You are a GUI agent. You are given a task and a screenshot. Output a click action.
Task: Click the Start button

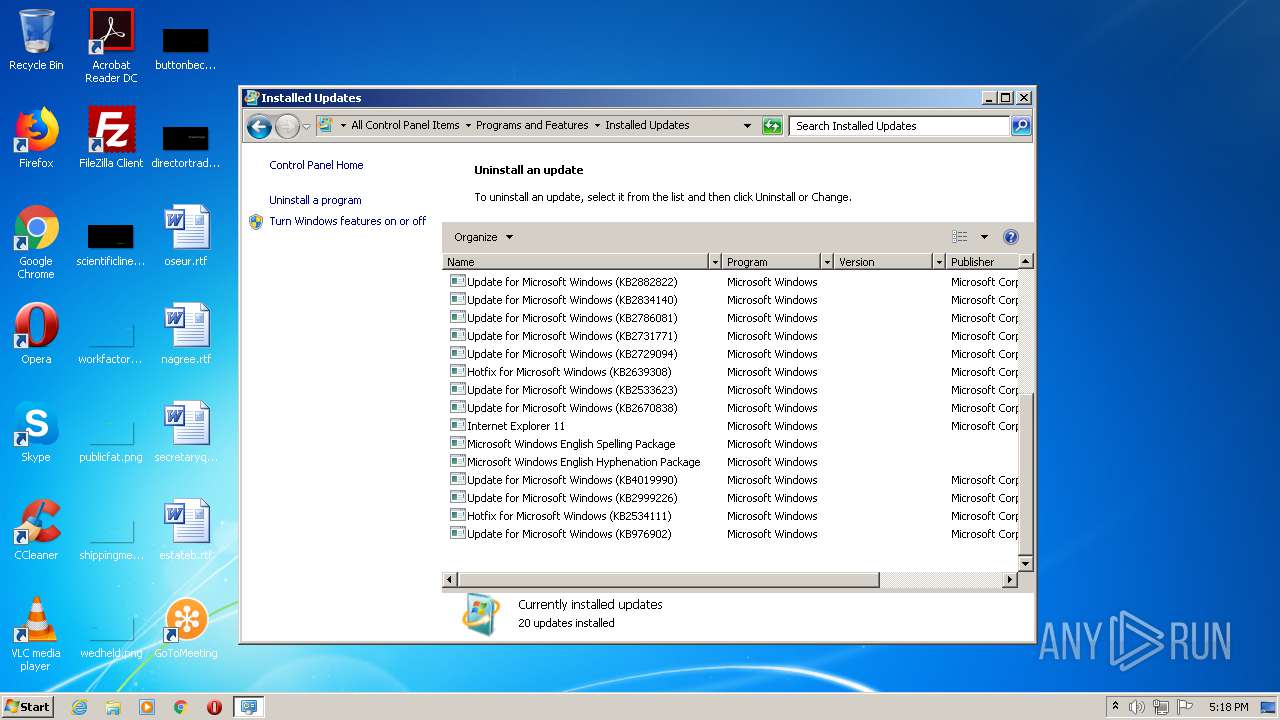coord(28,706)
